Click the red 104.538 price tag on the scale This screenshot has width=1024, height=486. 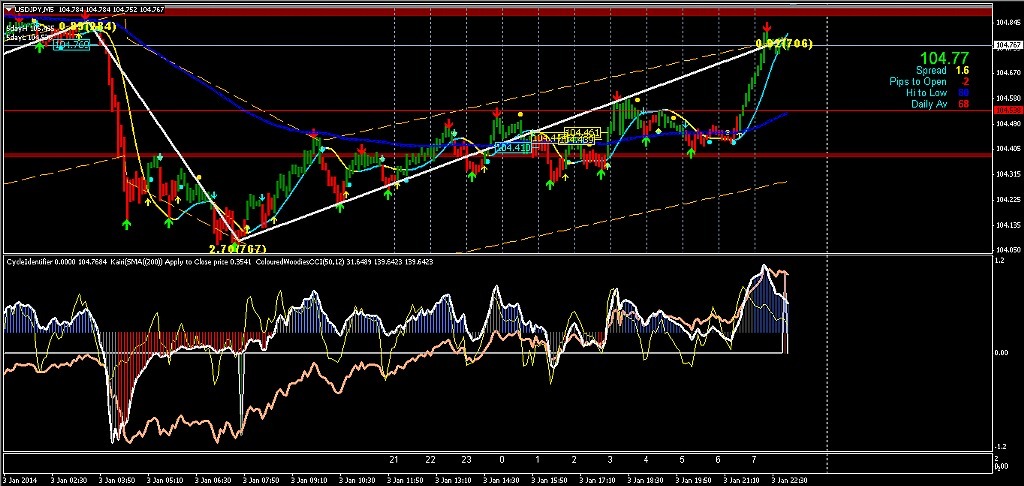coord(1007,111)
